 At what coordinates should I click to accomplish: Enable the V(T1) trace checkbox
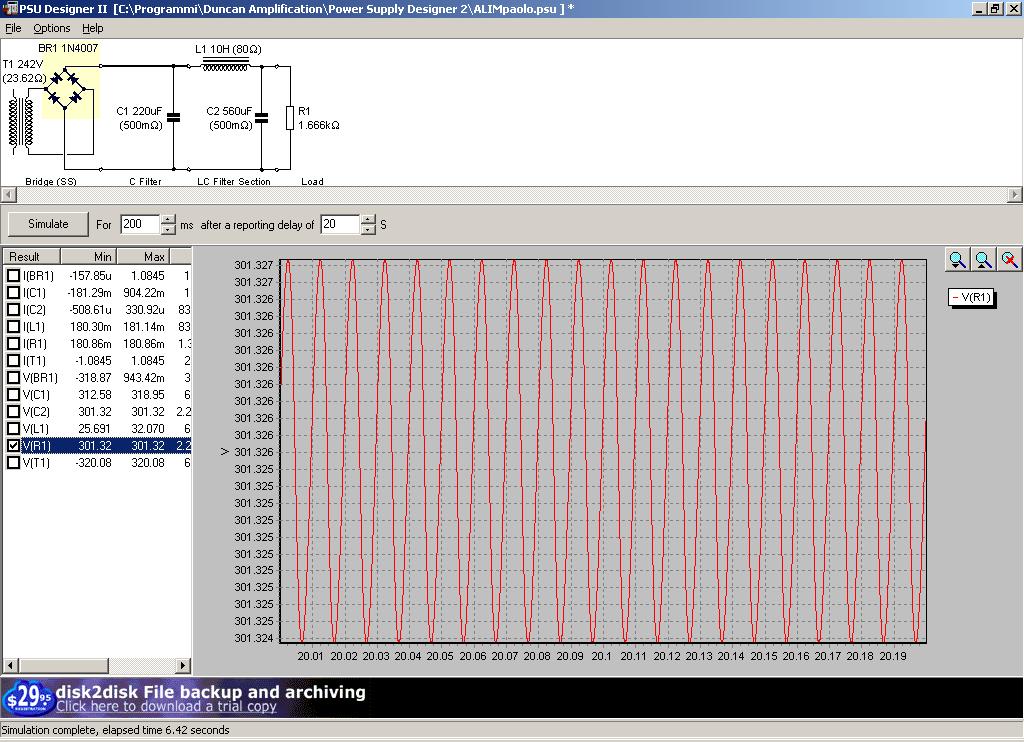pyautogui.click(x=13, y=462)
